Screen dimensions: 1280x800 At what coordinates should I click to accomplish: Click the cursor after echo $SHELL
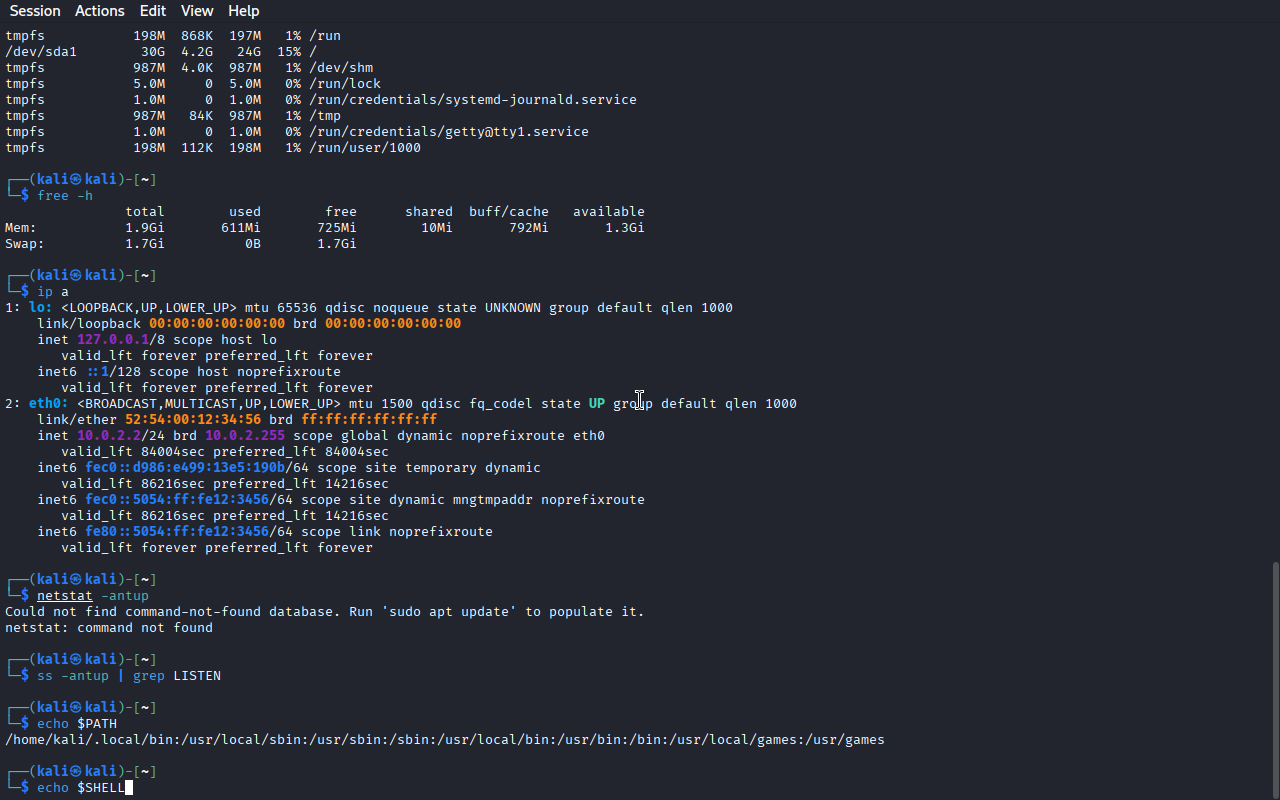[x=129, y=788]
